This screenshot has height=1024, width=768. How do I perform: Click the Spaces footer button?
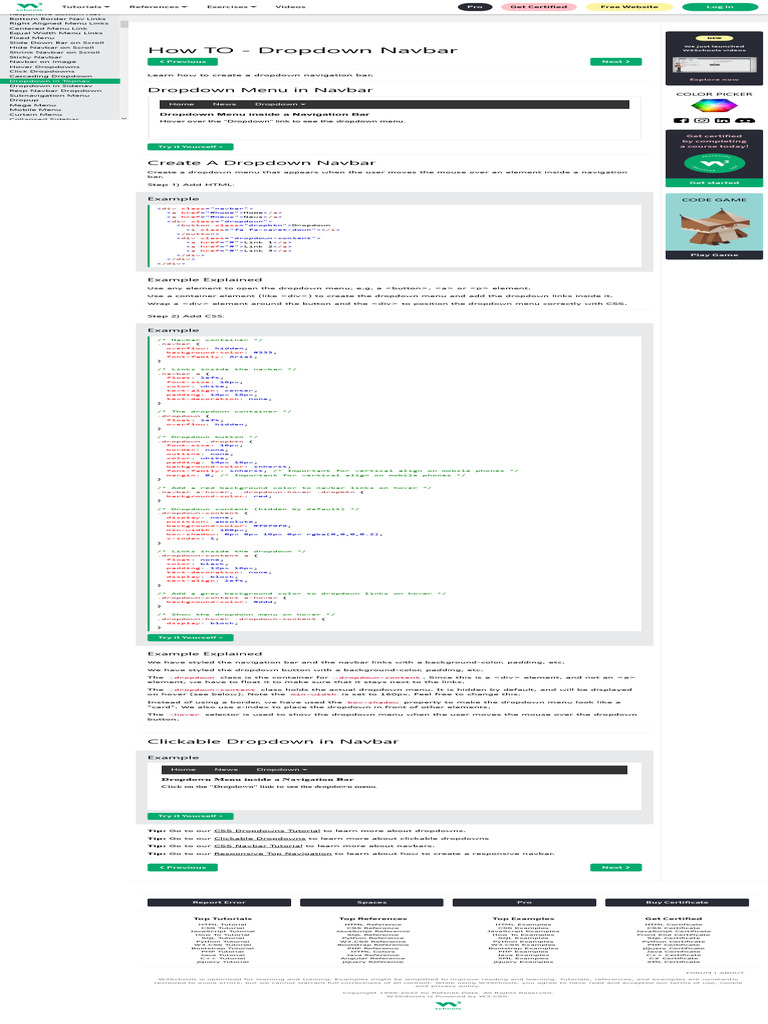pyautogui.click(x=372, y=903)
